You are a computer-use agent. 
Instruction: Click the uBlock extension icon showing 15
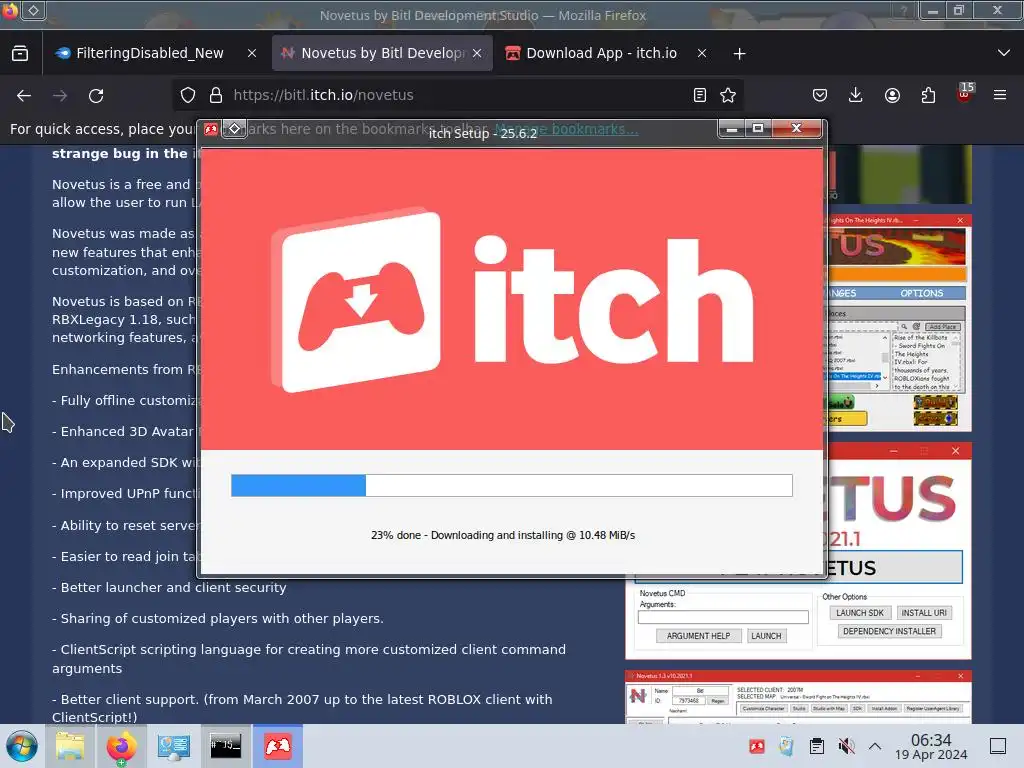point(965,93)
